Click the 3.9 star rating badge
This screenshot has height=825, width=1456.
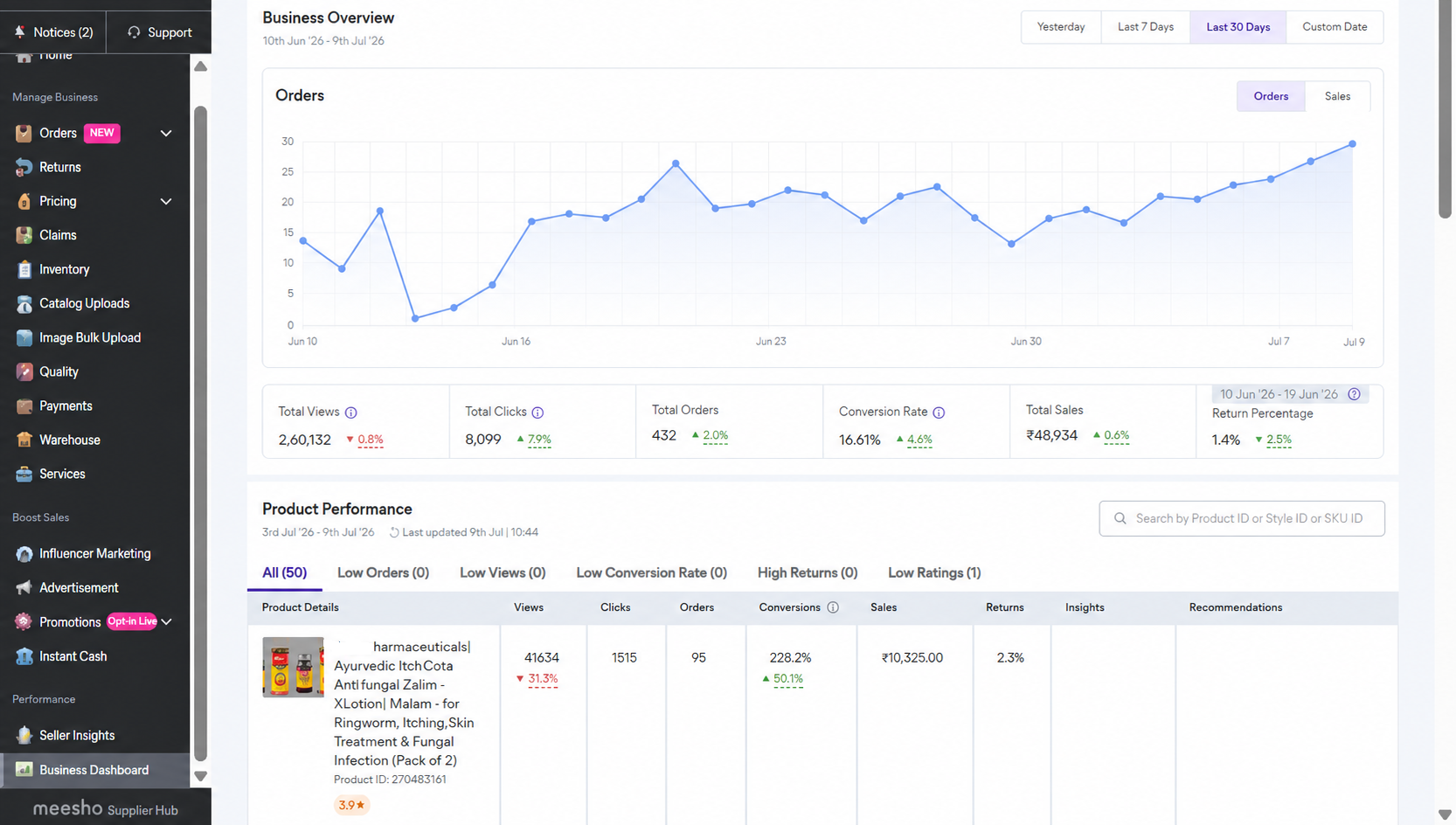(x=351, y=805)
